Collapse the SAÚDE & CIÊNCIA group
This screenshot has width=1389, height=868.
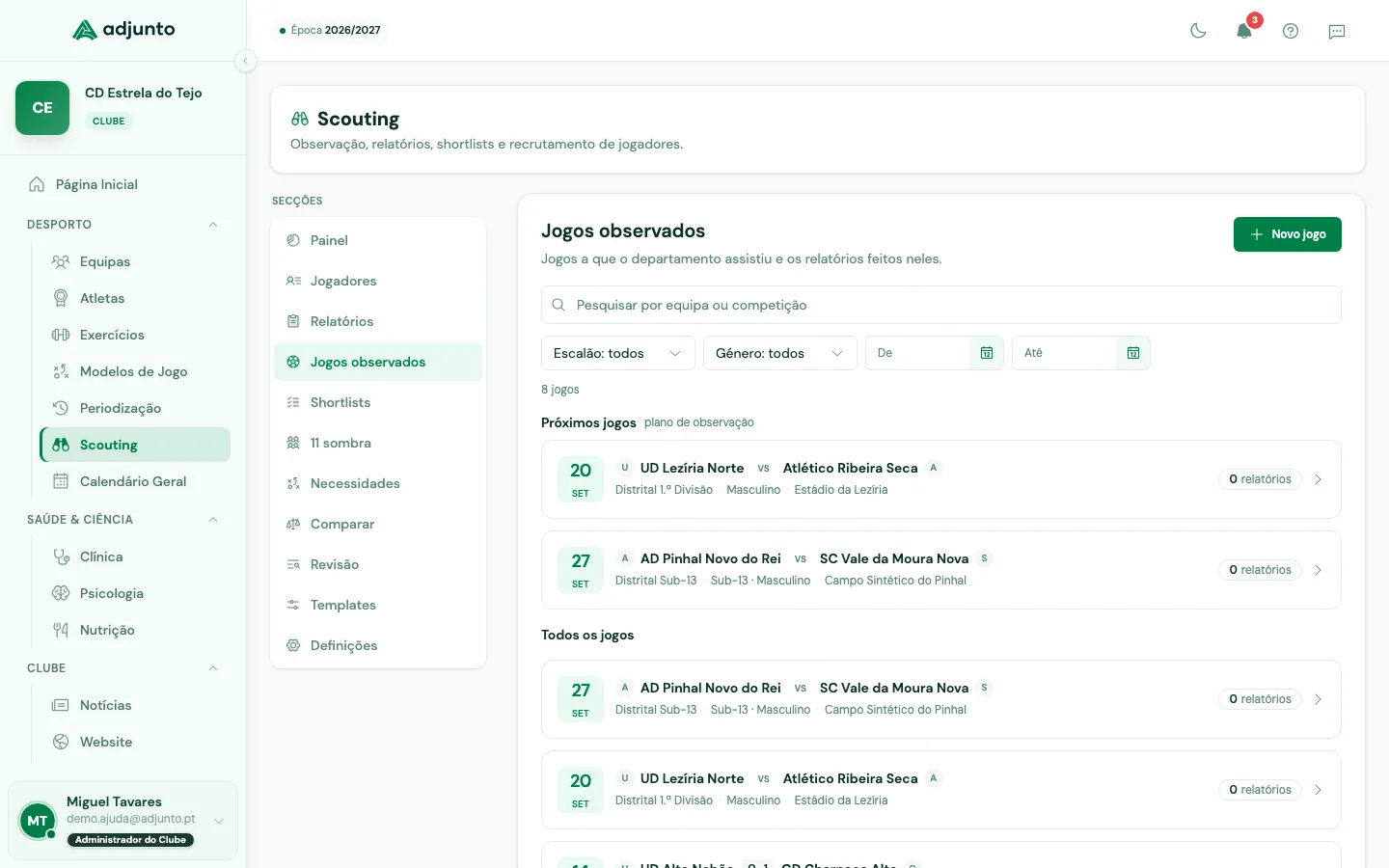click(x=123, y=520)
